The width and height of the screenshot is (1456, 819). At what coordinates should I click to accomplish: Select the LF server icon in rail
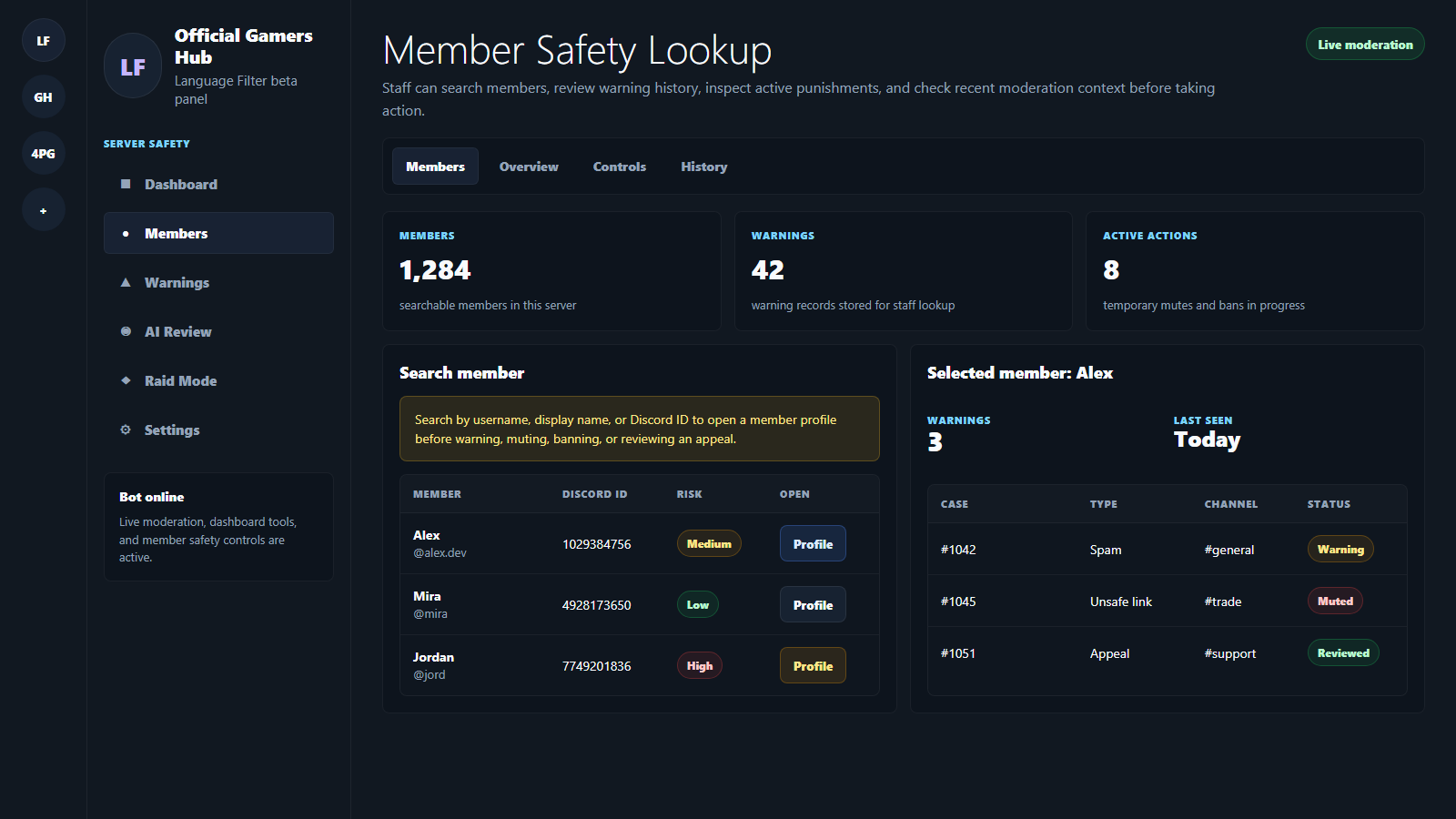point(43,41)
